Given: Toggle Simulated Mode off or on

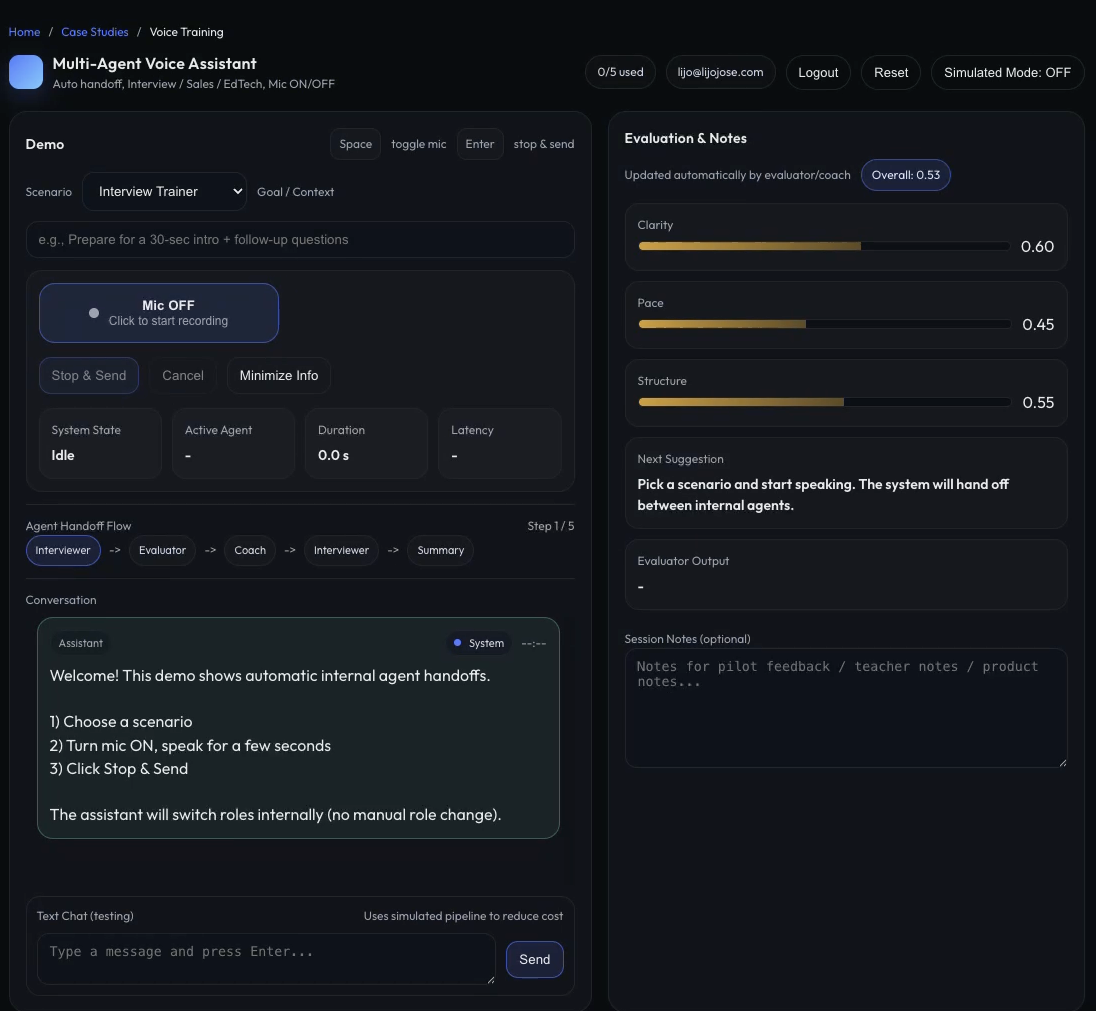Looking at the screenshot, I should (1007, 72).
